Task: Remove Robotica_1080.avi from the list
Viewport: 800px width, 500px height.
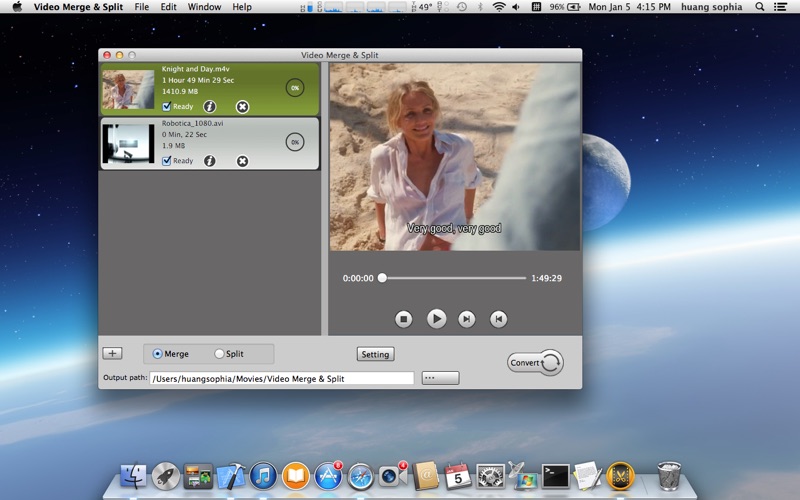Action: (242, 161)
